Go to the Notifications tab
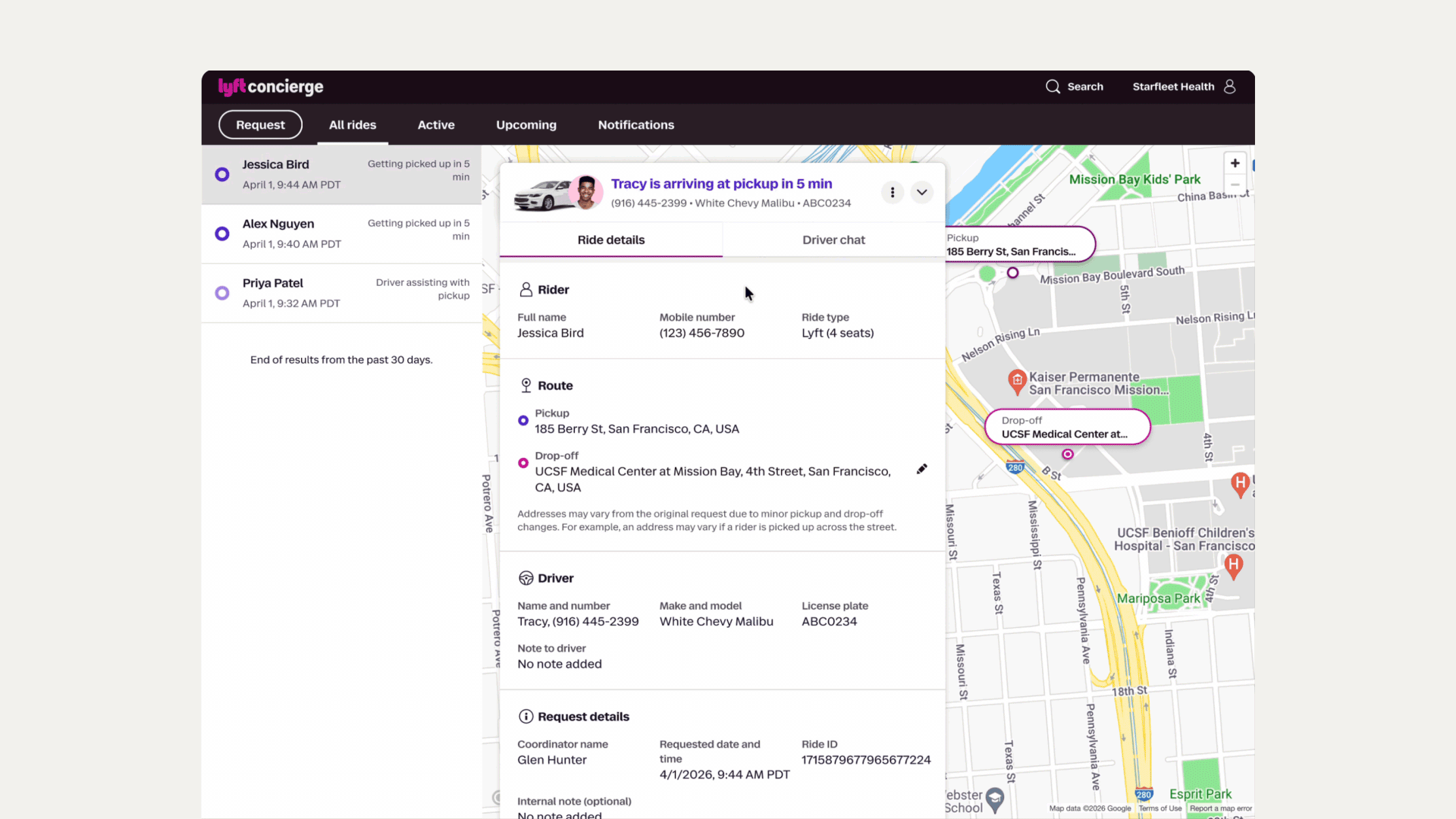This screenshot has height=819, width=1456. coord(635,125)
